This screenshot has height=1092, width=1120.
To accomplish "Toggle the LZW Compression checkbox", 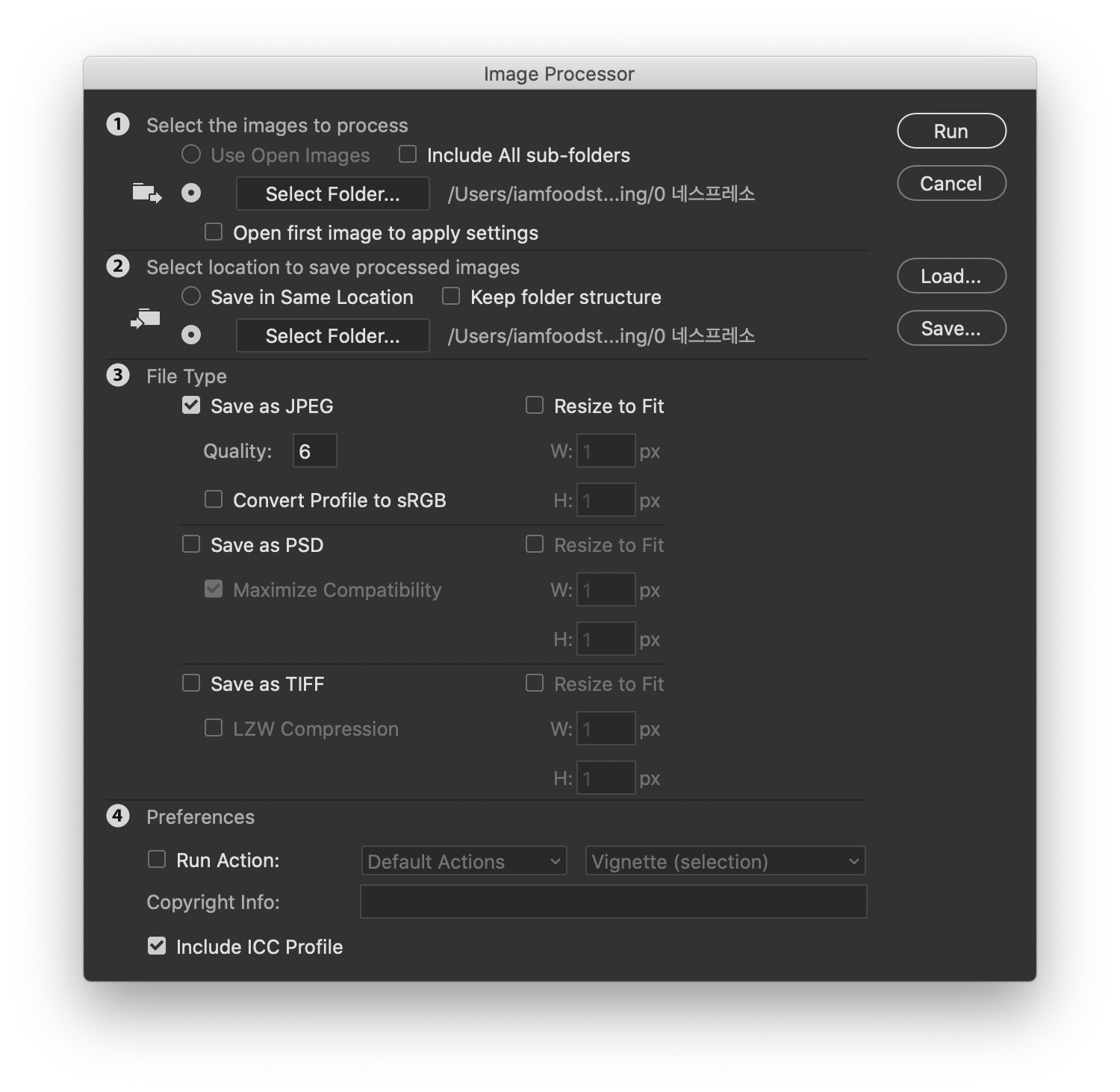I will click(214, 728).
